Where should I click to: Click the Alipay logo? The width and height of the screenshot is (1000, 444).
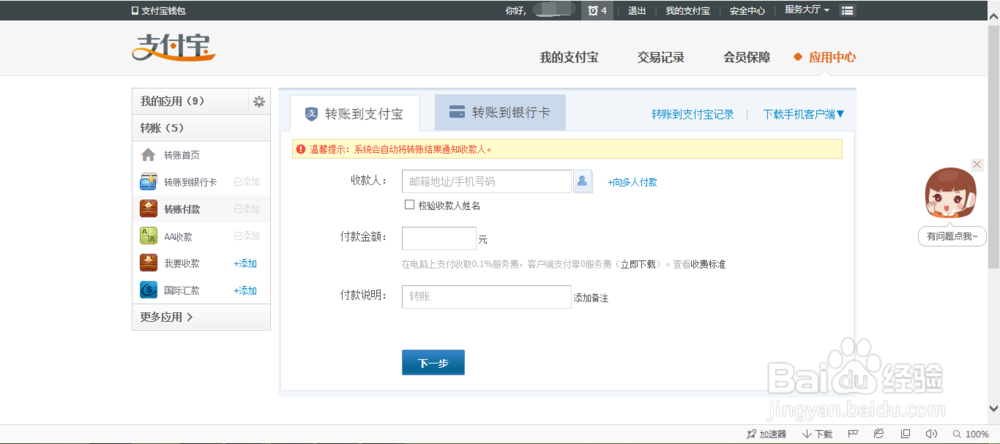173,48
